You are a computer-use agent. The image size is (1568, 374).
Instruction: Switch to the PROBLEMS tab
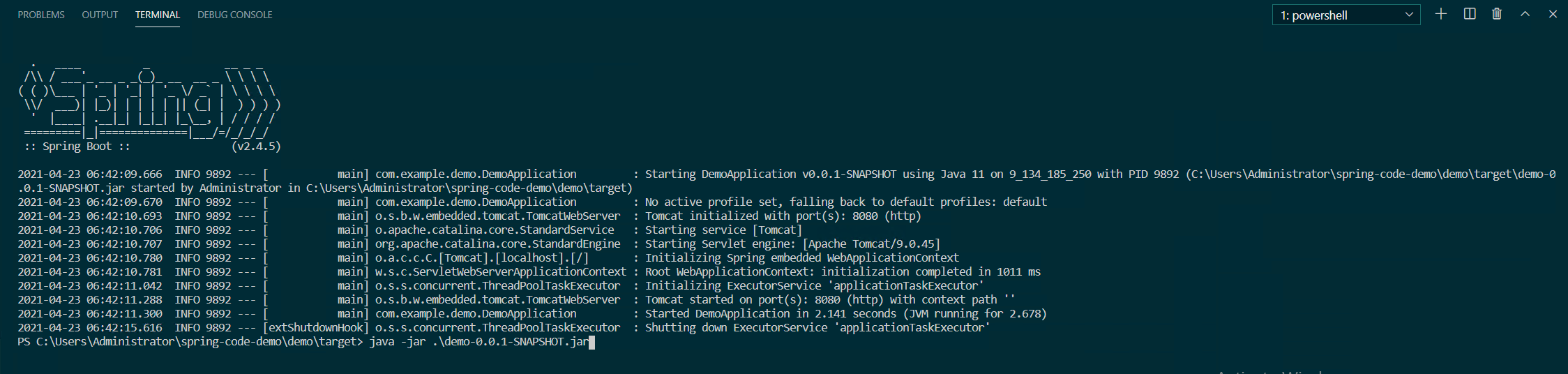point(41,15)
